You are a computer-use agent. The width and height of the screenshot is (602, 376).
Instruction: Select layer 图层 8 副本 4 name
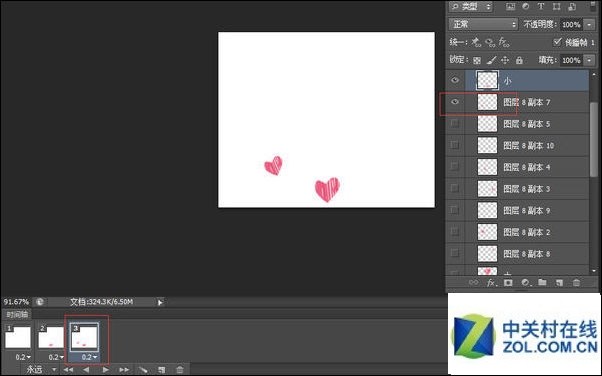(527, 167)
